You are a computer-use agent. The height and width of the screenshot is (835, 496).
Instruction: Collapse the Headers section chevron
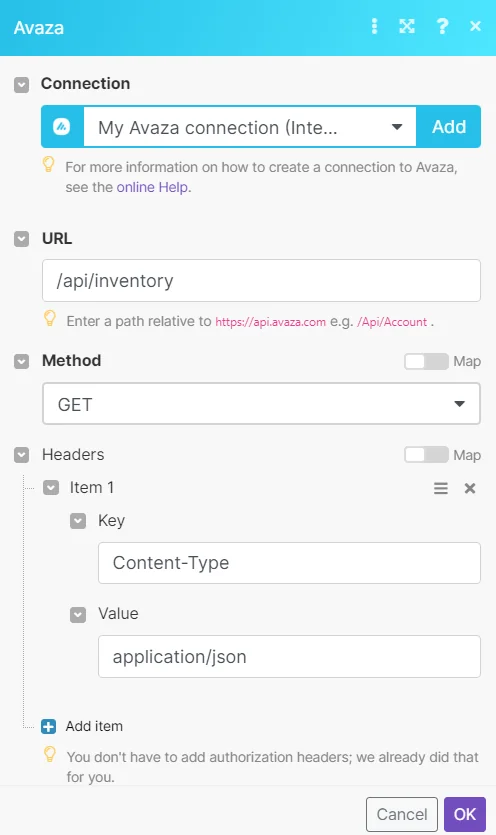pyautogui.click(x=21, y=455)
